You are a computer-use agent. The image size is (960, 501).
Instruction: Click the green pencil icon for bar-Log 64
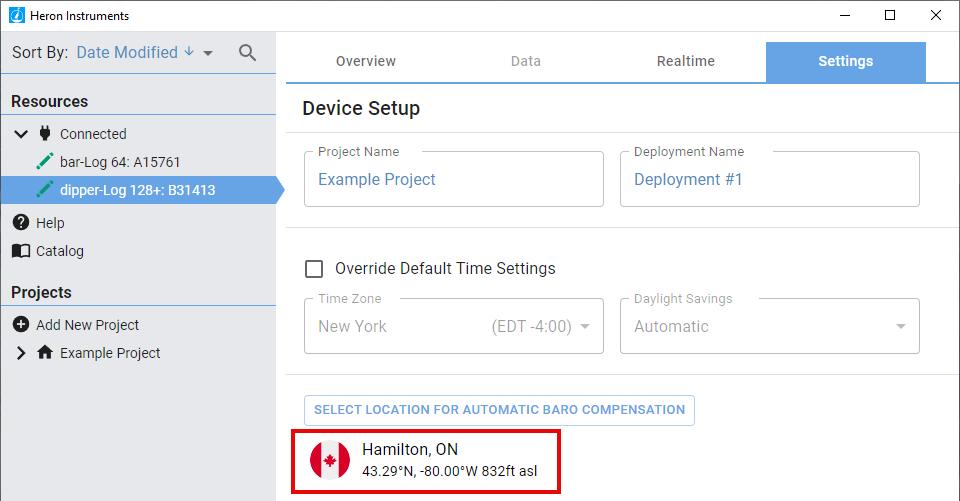pyautogui.click(x=44, y=161)
